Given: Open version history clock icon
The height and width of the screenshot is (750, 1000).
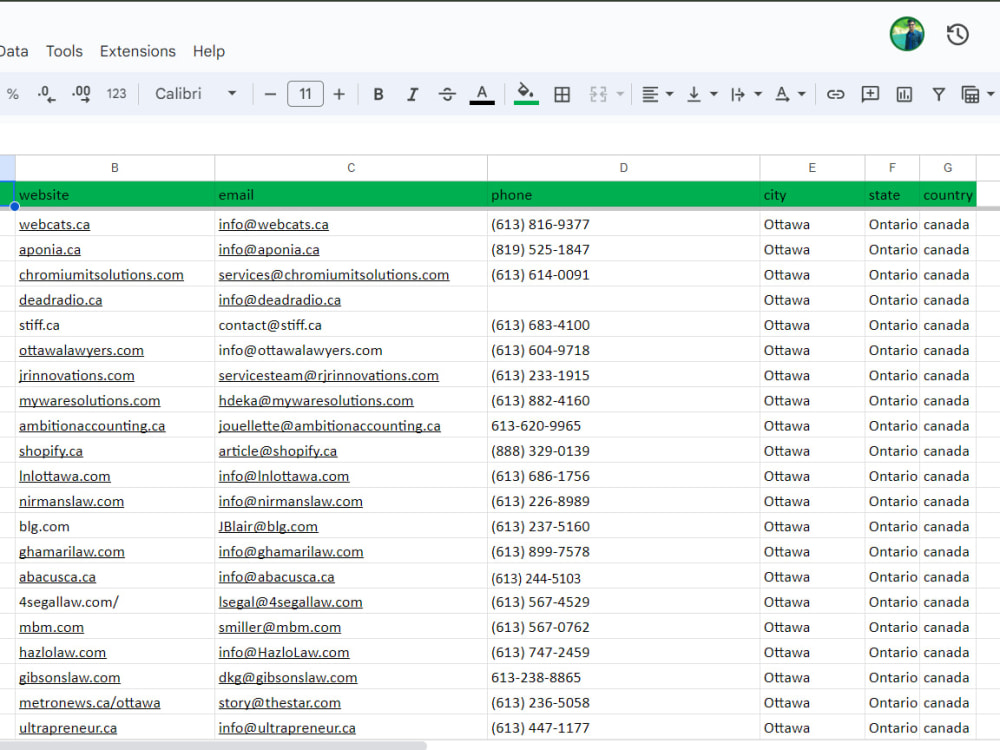Looking at the screenshot, I should pyautogui.click(x=957, y=34).
